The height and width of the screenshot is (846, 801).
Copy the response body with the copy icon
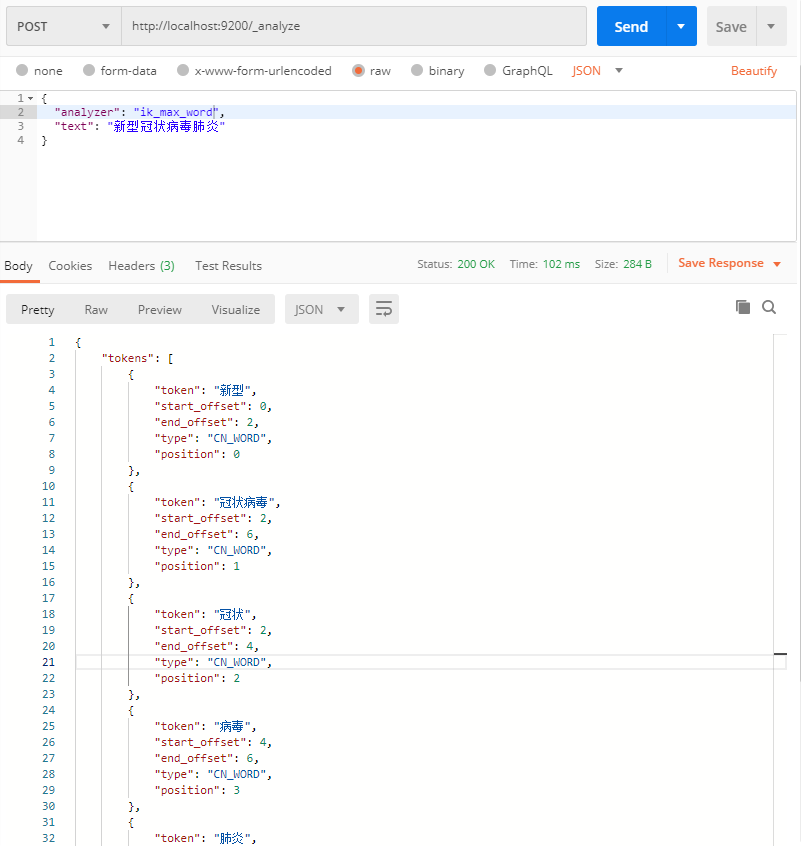[743, 307]
